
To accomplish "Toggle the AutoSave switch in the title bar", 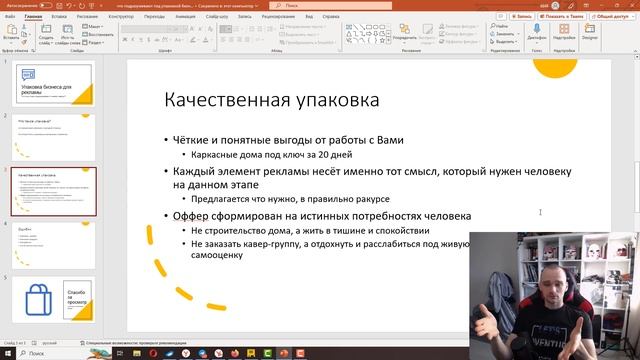I will tap(45, 6).
